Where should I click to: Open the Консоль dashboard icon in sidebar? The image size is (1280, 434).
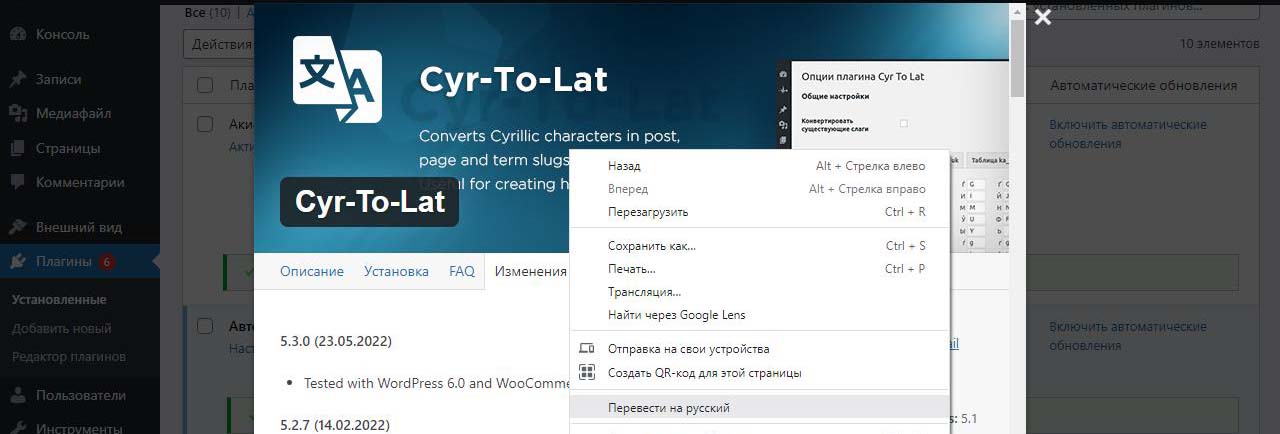[18, 34]
